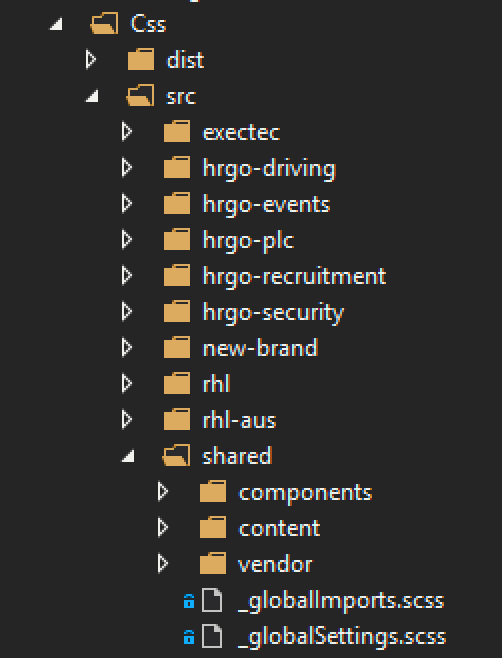Collapse the shared folder triangle

pyautogui.click(x=128, y=456)
